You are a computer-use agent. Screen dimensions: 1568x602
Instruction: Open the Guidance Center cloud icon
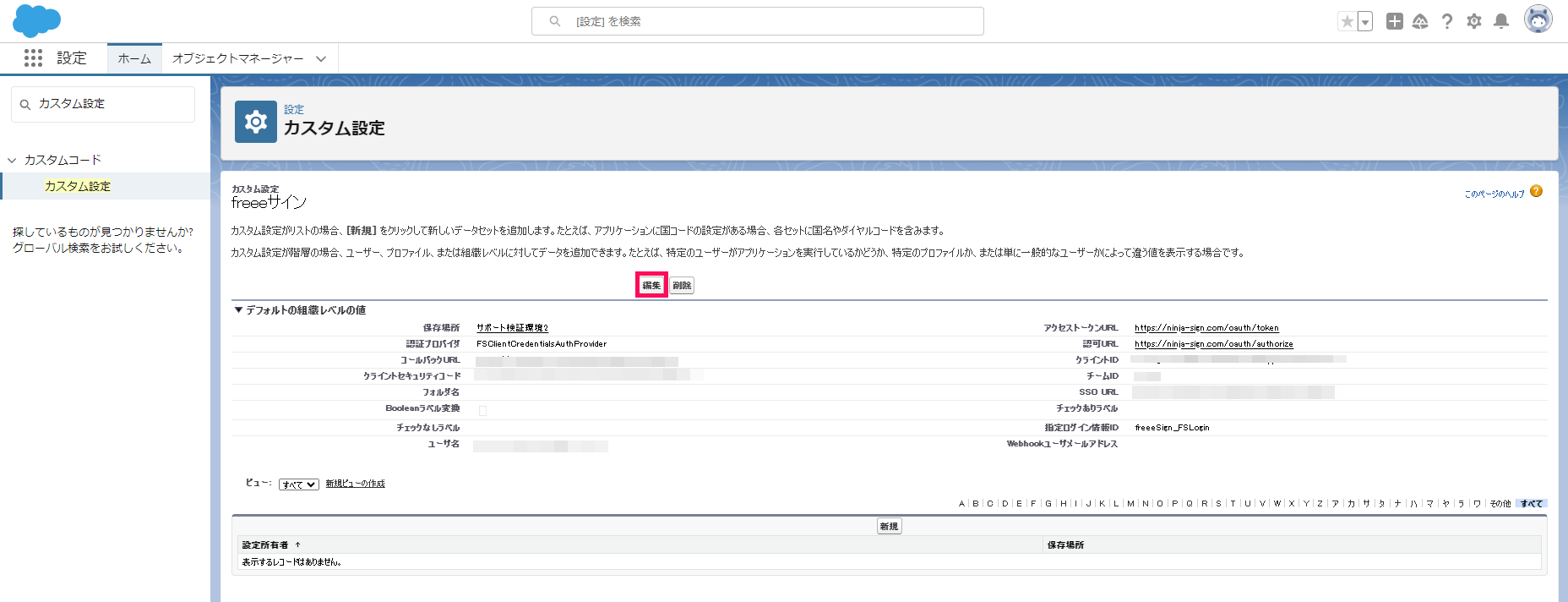click(x=1420, y=21)
